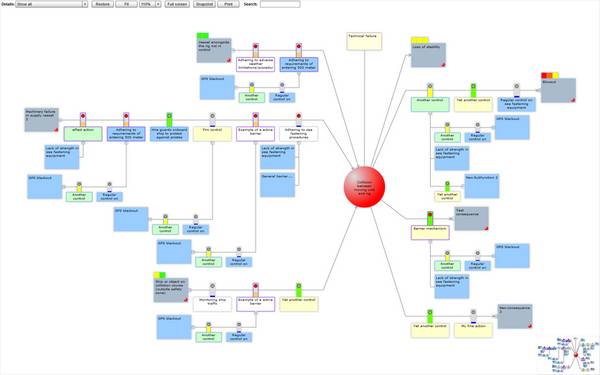Screen dimensions: 600x375
Task: Select the central red hazard event circle
Action: (x=364, y=187)
